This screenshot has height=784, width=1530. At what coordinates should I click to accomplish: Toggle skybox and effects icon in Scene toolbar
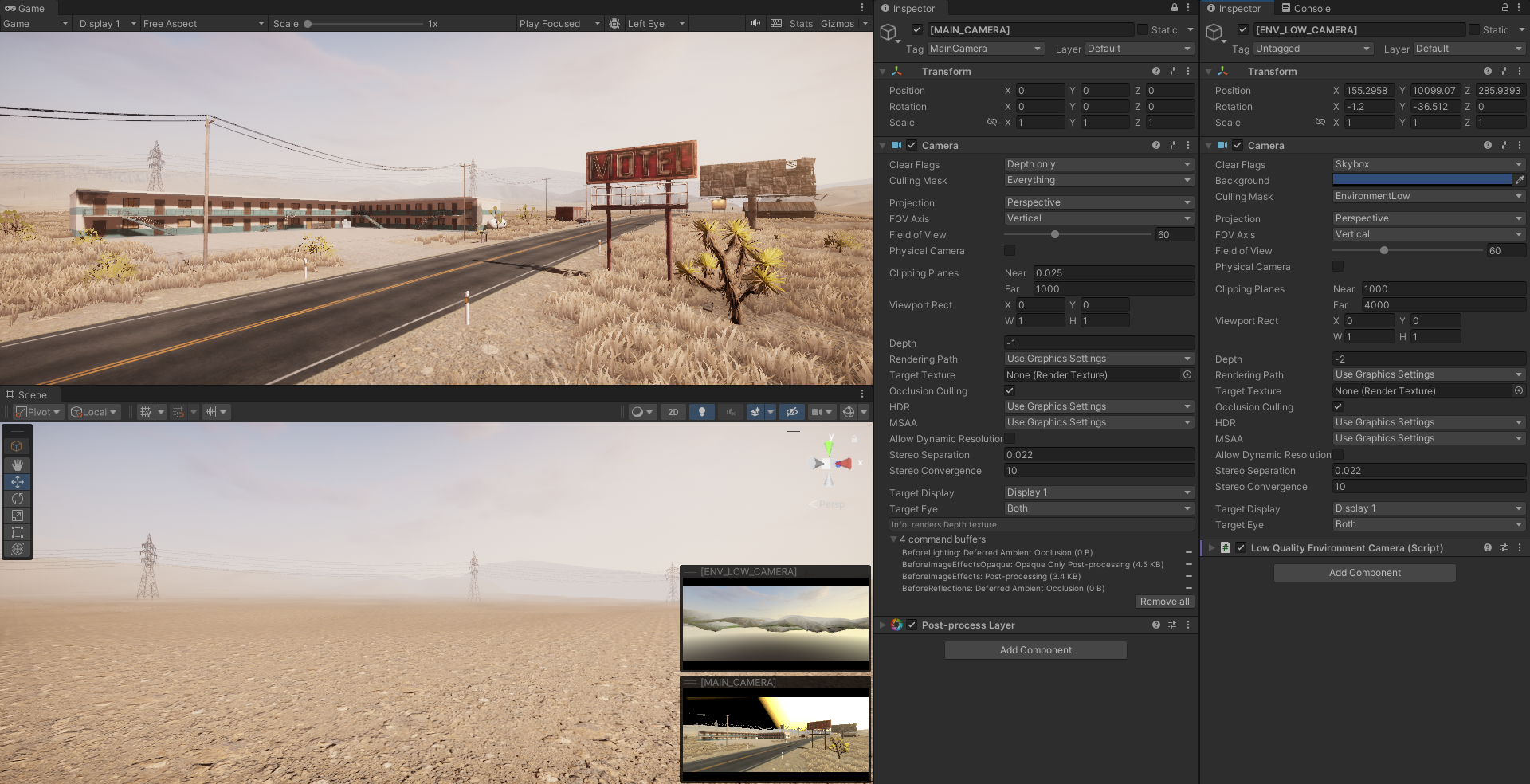(755, 412)
